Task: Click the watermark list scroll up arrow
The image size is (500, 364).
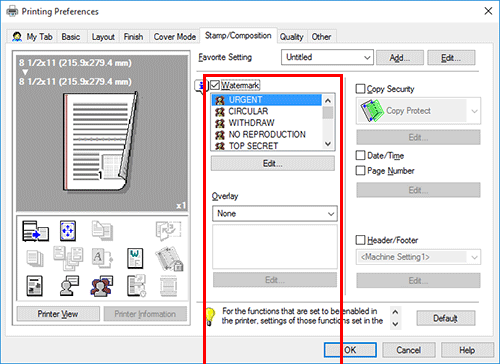Action: click(328, 100)
